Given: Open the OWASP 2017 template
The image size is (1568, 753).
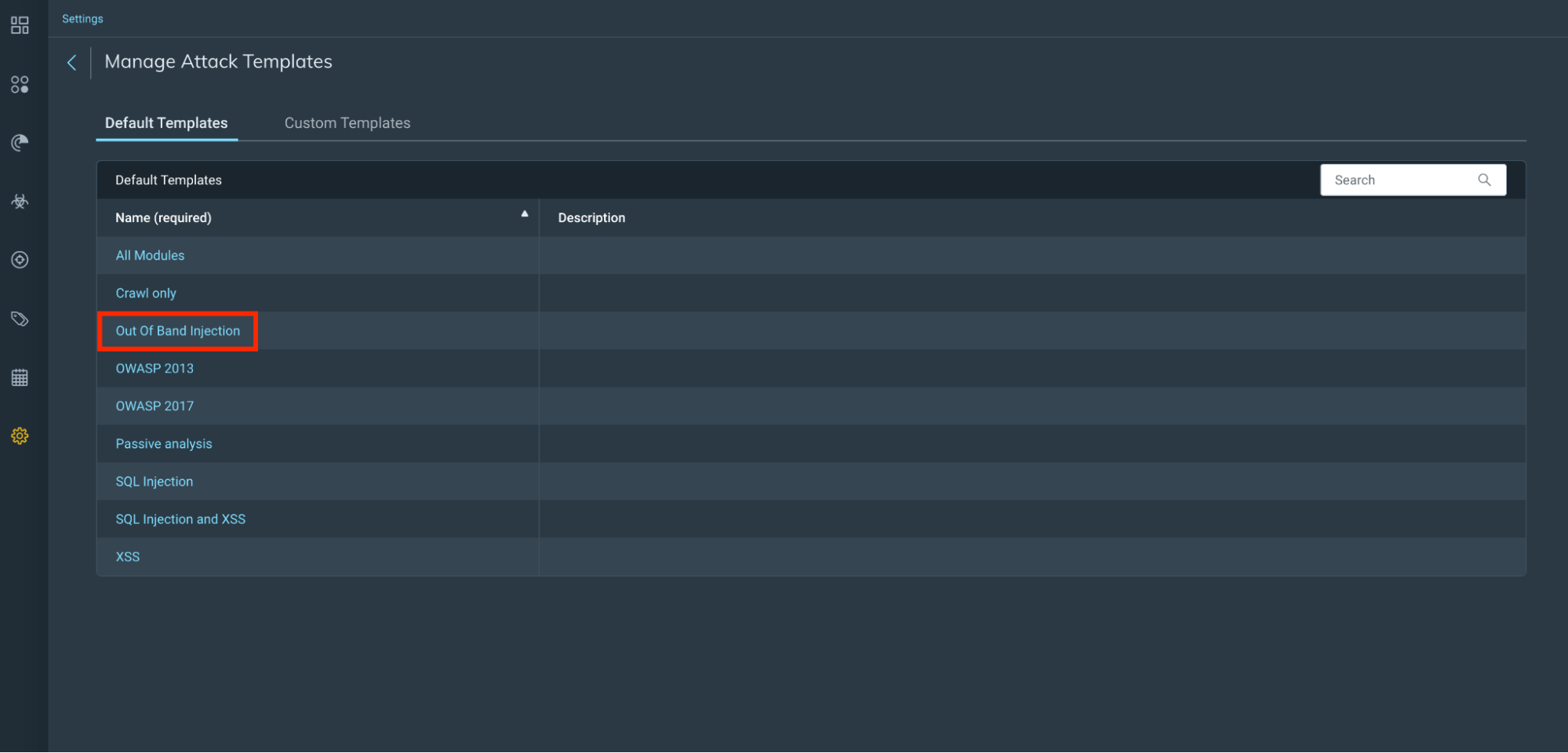Looking at the screenshot, I should (155, 406).
